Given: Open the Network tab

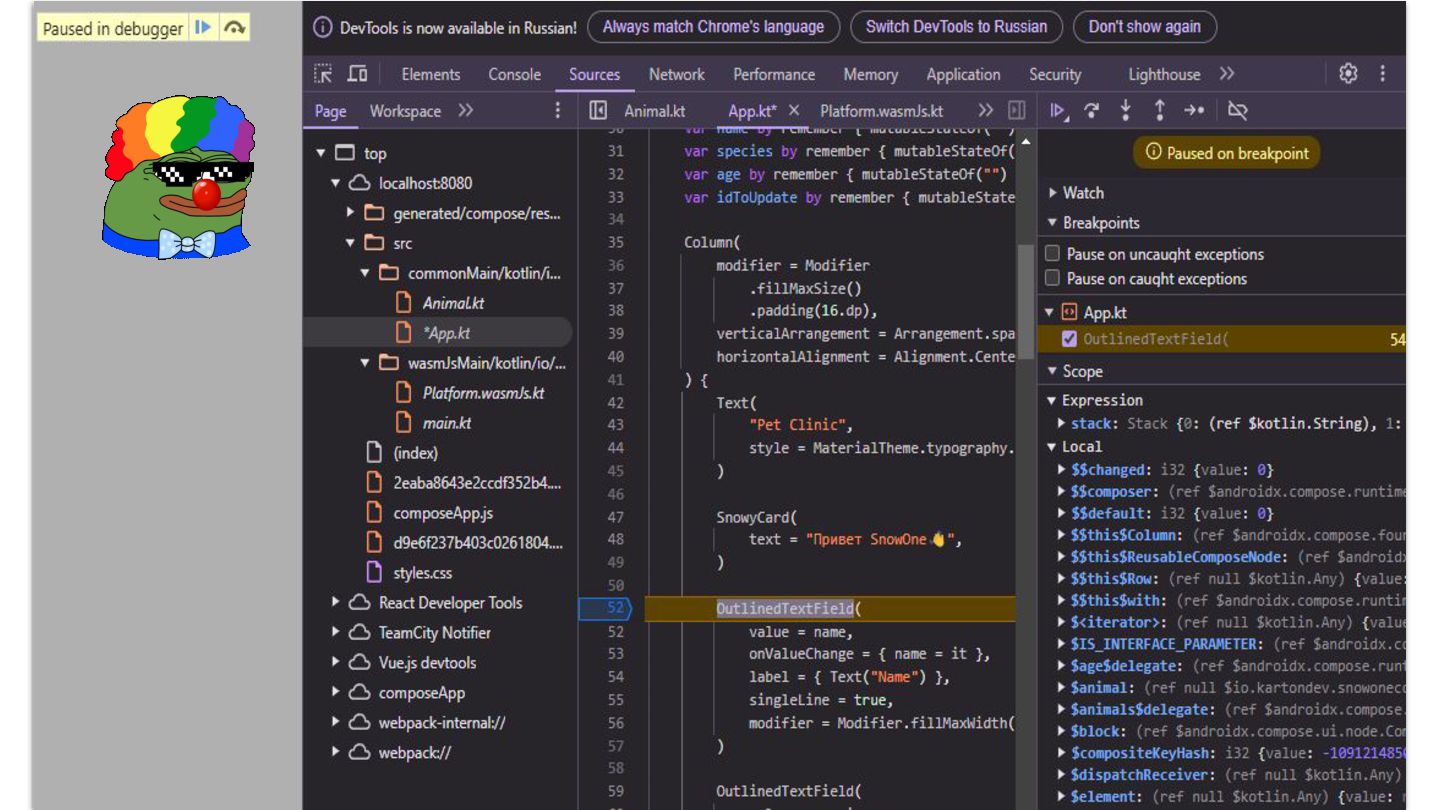Looking at the screenshot, I should click(x=676, y=75).
